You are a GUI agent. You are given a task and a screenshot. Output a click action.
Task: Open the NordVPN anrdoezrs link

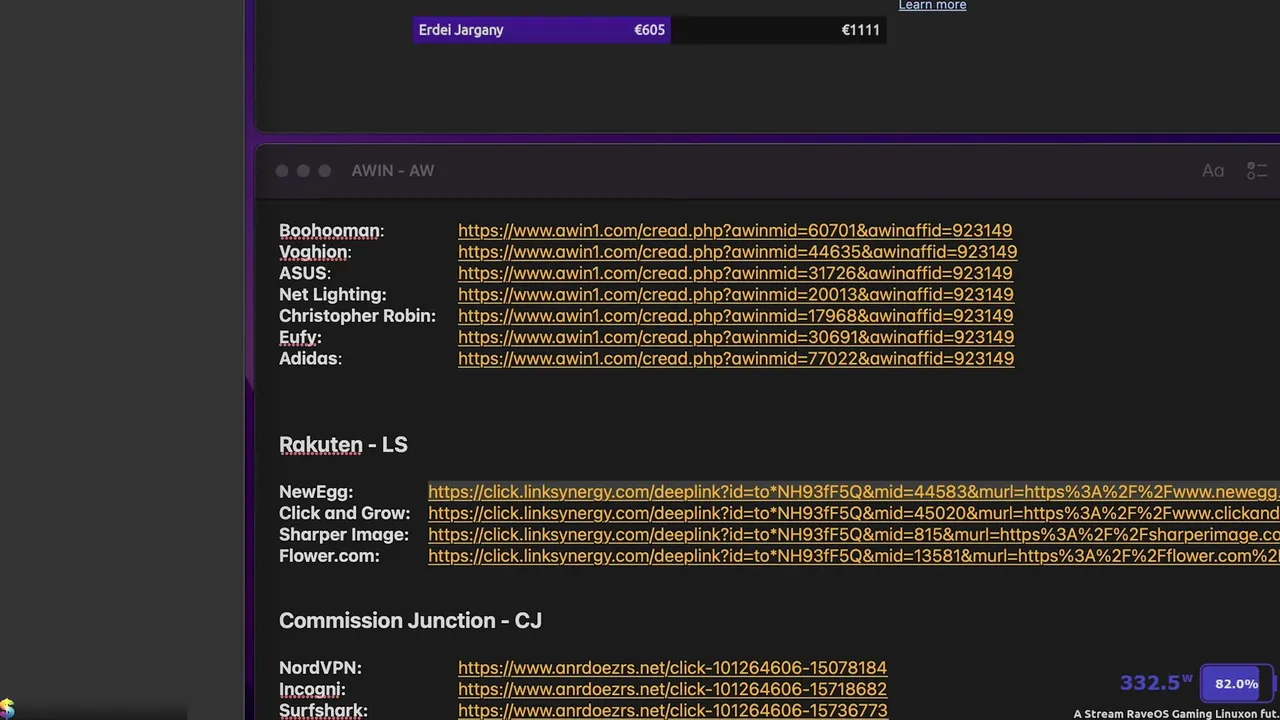(x=672, y=668)
